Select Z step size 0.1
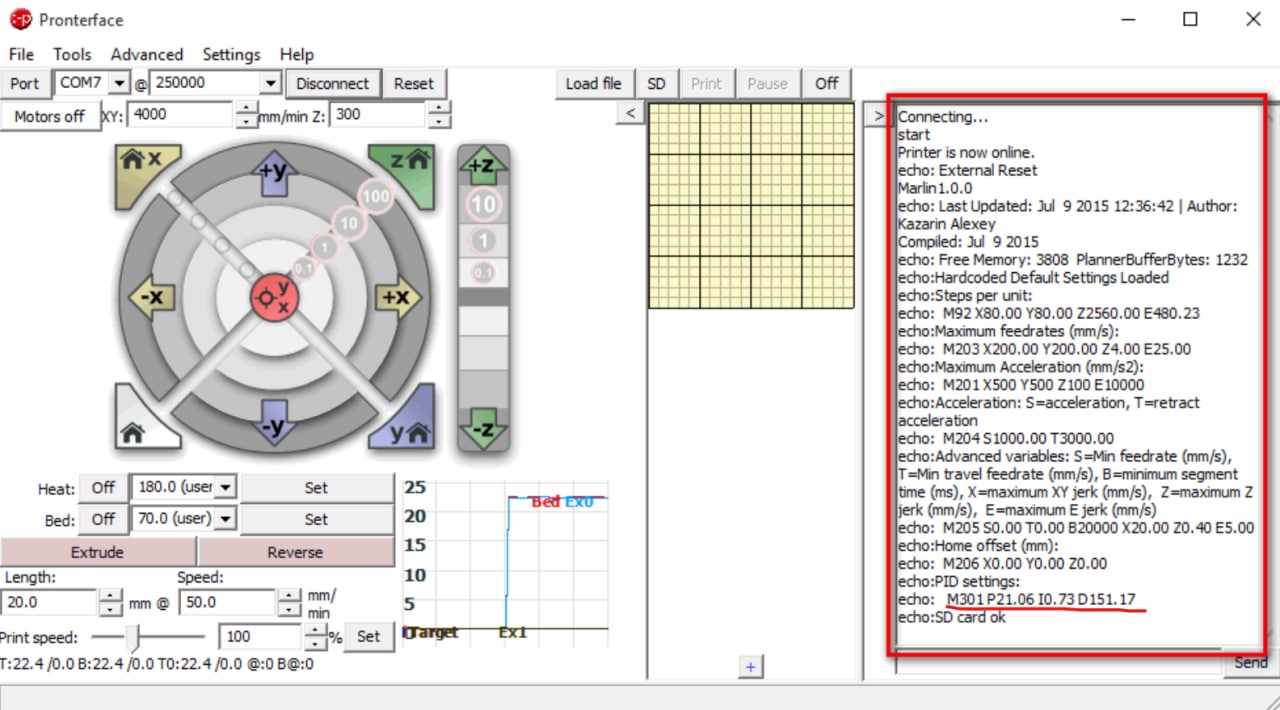 pyautogui.click(x=484, y=272)
